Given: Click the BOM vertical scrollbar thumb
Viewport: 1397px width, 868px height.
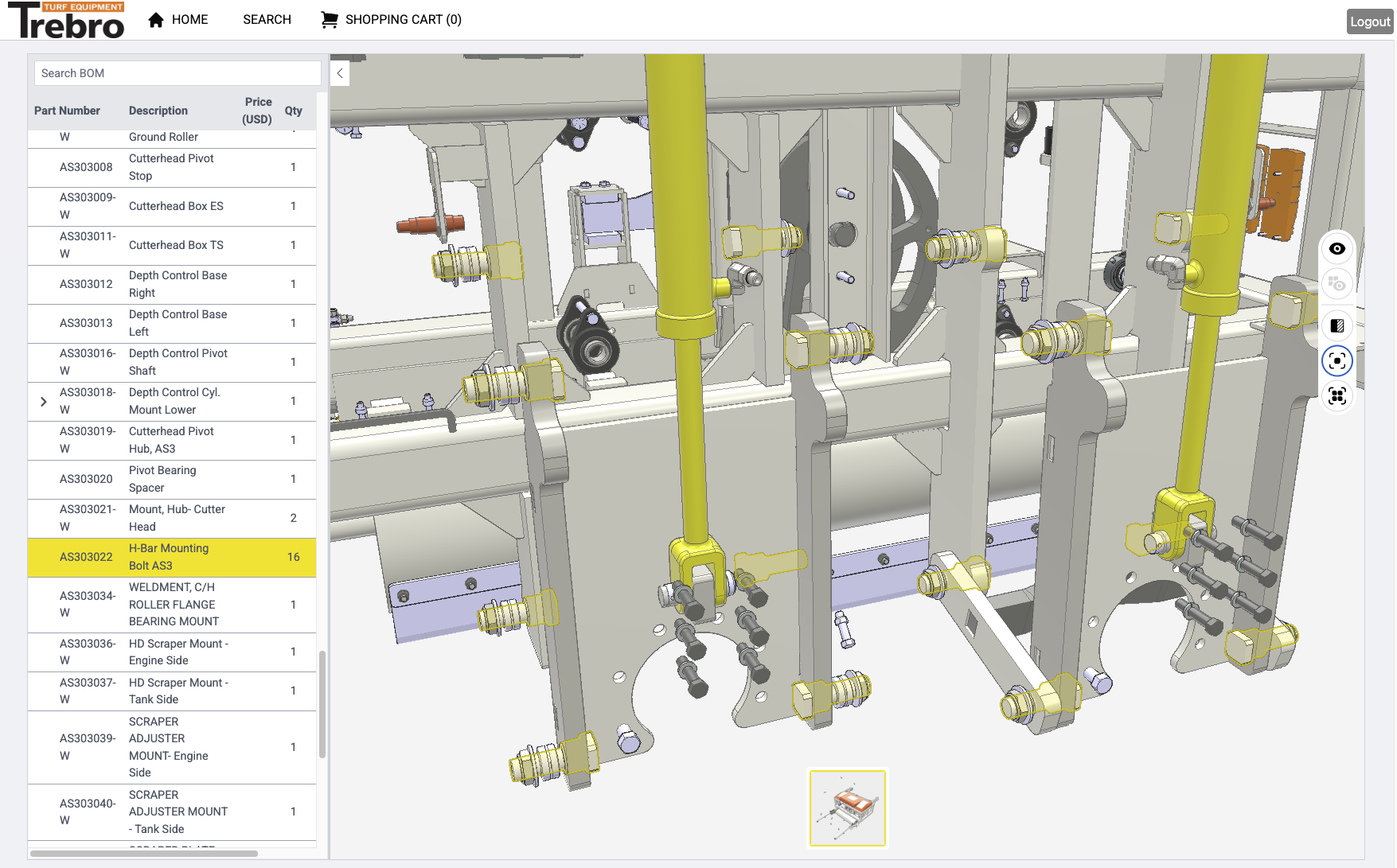Looking at the screenshot, I should [322, 704].
